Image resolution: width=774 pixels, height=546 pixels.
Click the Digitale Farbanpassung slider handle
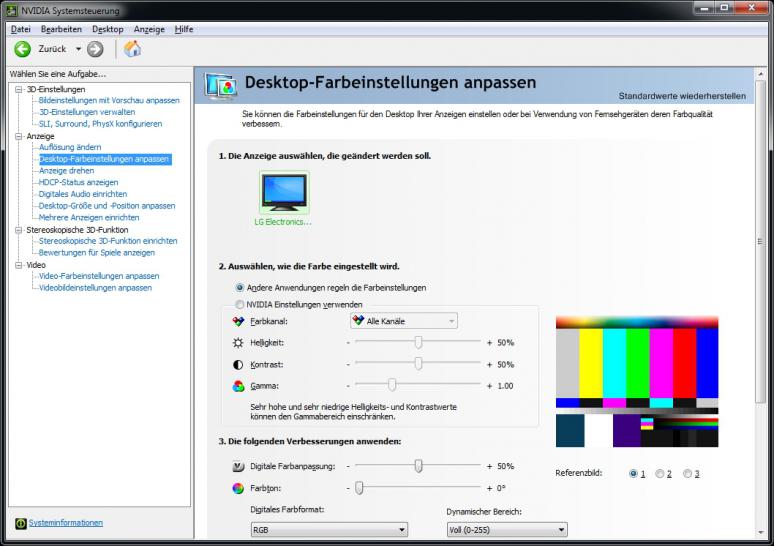(x=418, y=466)
